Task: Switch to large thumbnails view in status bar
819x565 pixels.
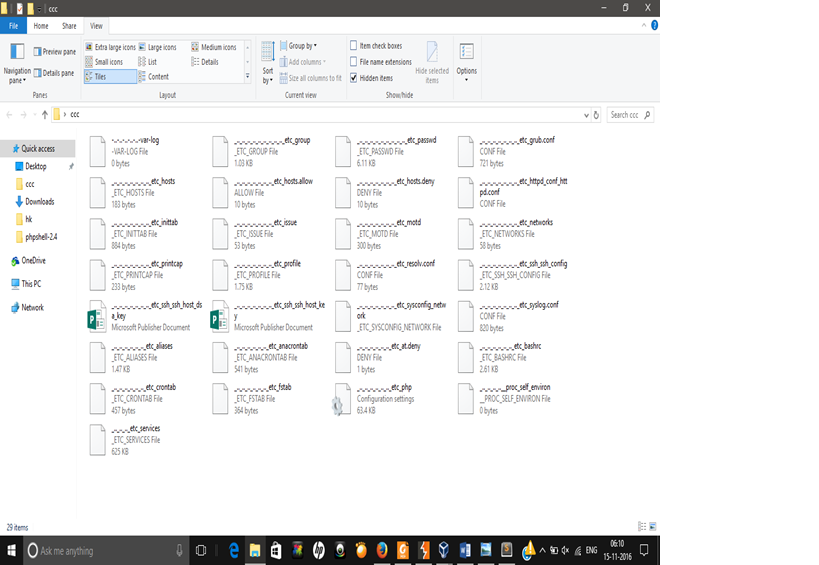Action: coord(652,526)
